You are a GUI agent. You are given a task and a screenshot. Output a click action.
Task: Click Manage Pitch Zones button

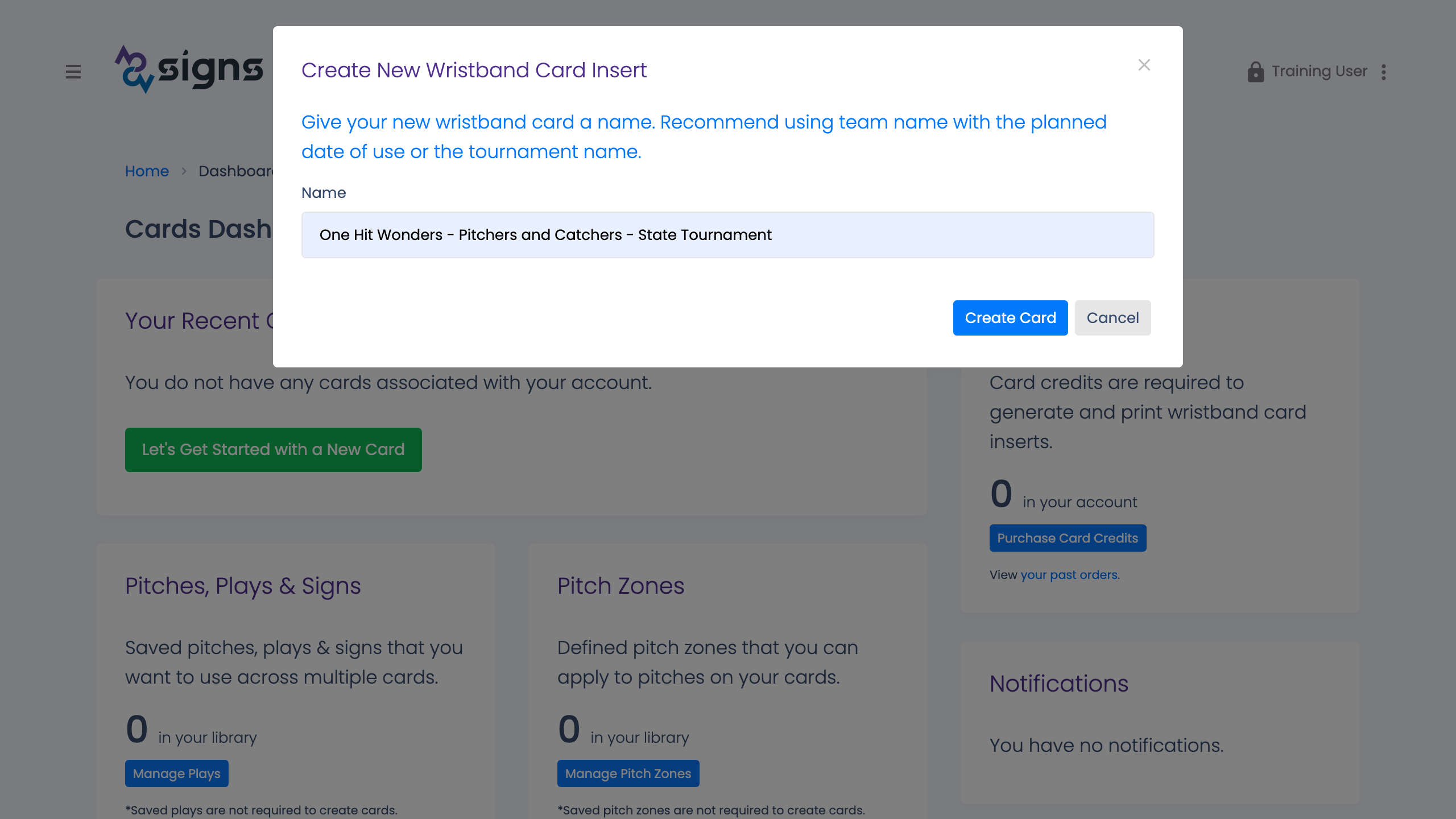(628, 773)
